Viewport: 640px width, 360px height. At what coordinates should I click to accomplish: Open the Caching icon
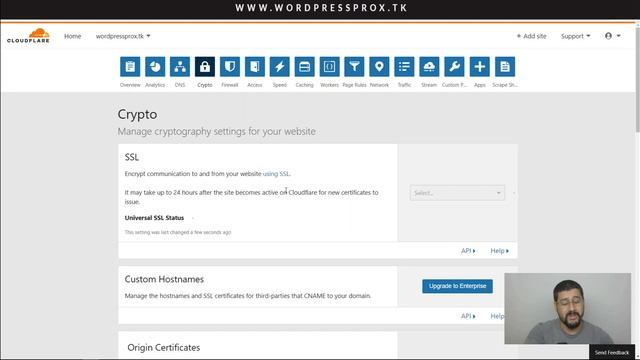coord(304,67)
